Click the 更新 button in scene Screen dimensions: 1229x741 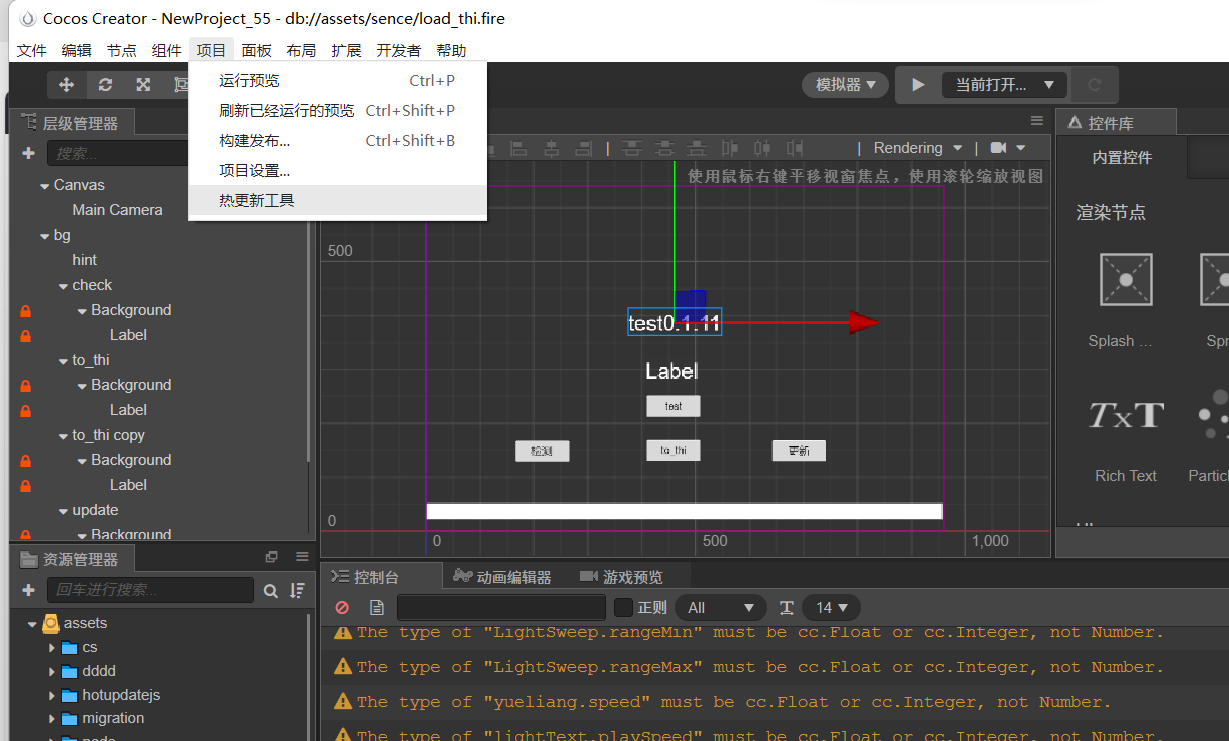tap(799, 451)
